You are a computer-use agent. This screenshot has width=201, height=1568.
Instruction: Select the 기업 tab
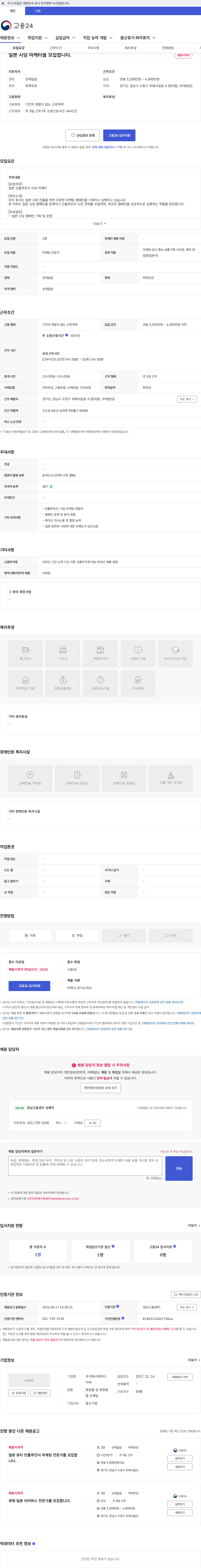tap(38, 11)
